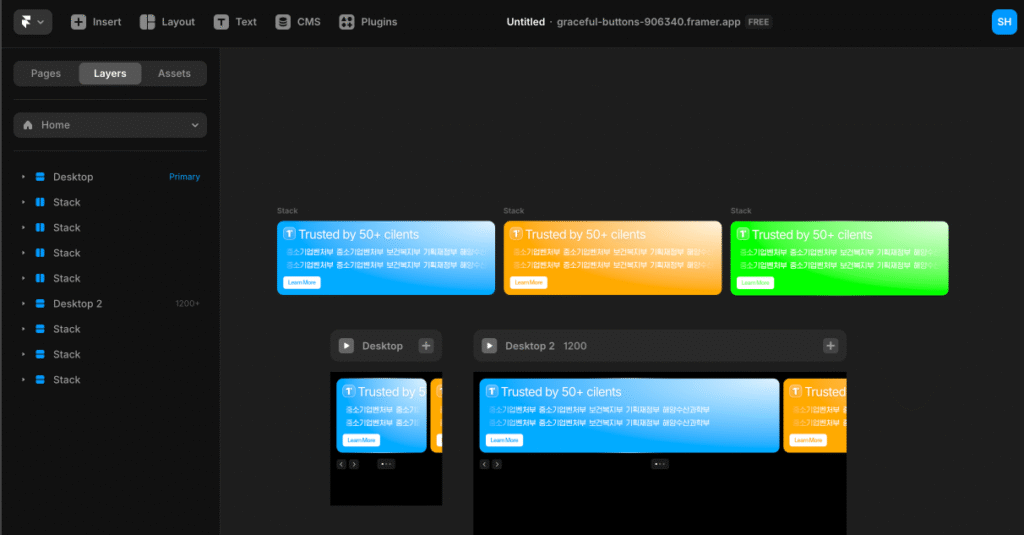Click Learn More on the orange card
Image resolution: width=1024 pixels, height=535 pixels.
(x=528, y=283)
